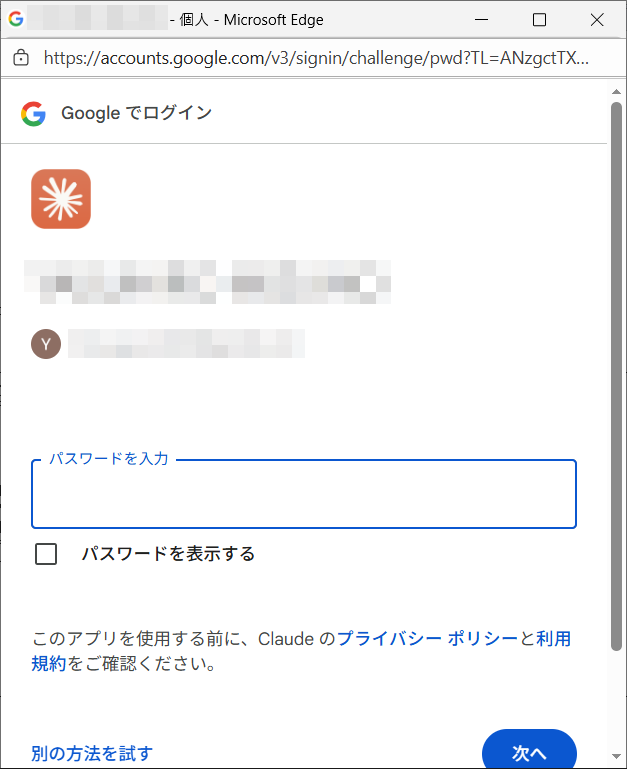Maximize the Microsoft Edge sign-in window
The height and width of the screenshot is (769, 627).
[x=539, y=19]
